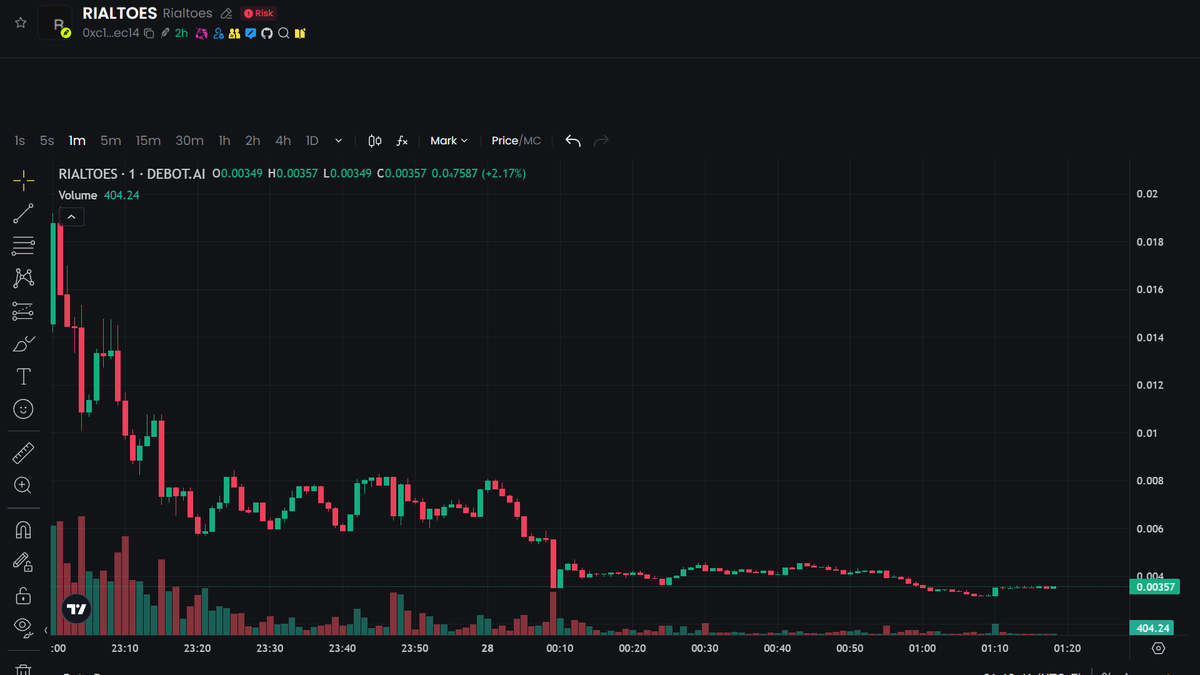This screenshot has height=675, width=1200.
Task: Toggle the magnet snapping mode
Action: (23, 529)
